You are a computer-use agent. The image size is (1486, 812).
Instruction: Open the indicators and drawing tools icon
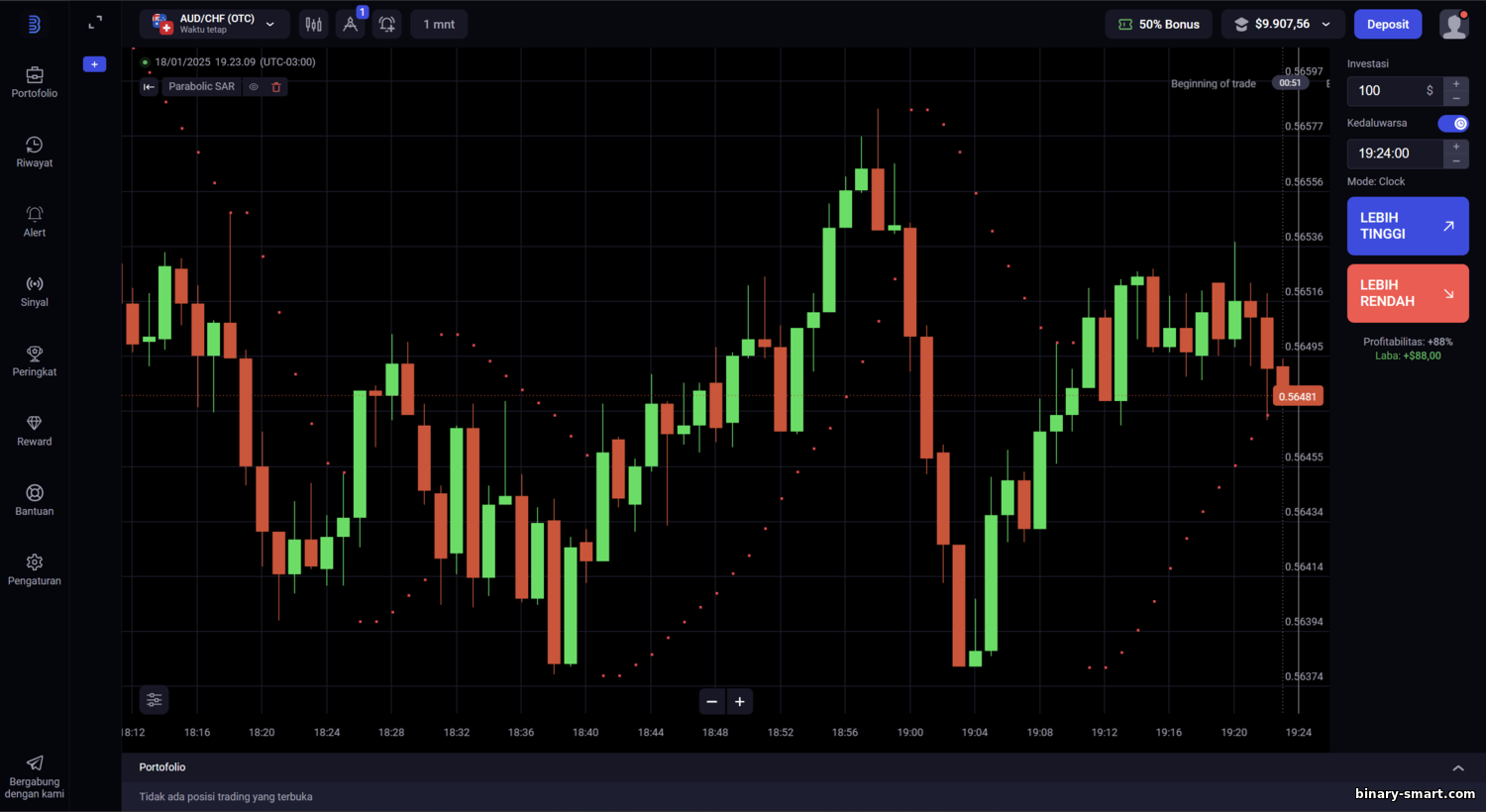coord(350,25)
